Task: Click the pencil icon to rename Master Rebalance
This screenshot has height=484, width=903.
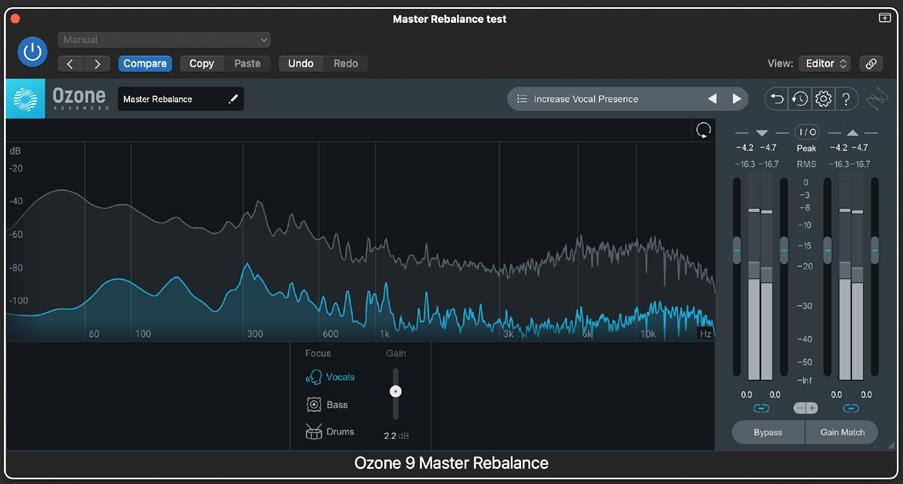Action: pyautogui.click(x=233, y=99)
